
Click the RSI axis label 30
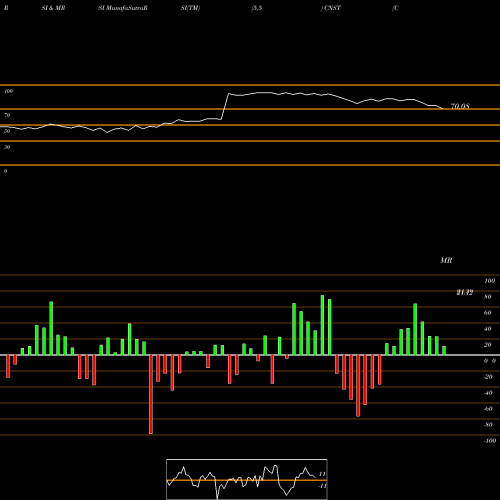pyautogui.click(x=7, y=147)
